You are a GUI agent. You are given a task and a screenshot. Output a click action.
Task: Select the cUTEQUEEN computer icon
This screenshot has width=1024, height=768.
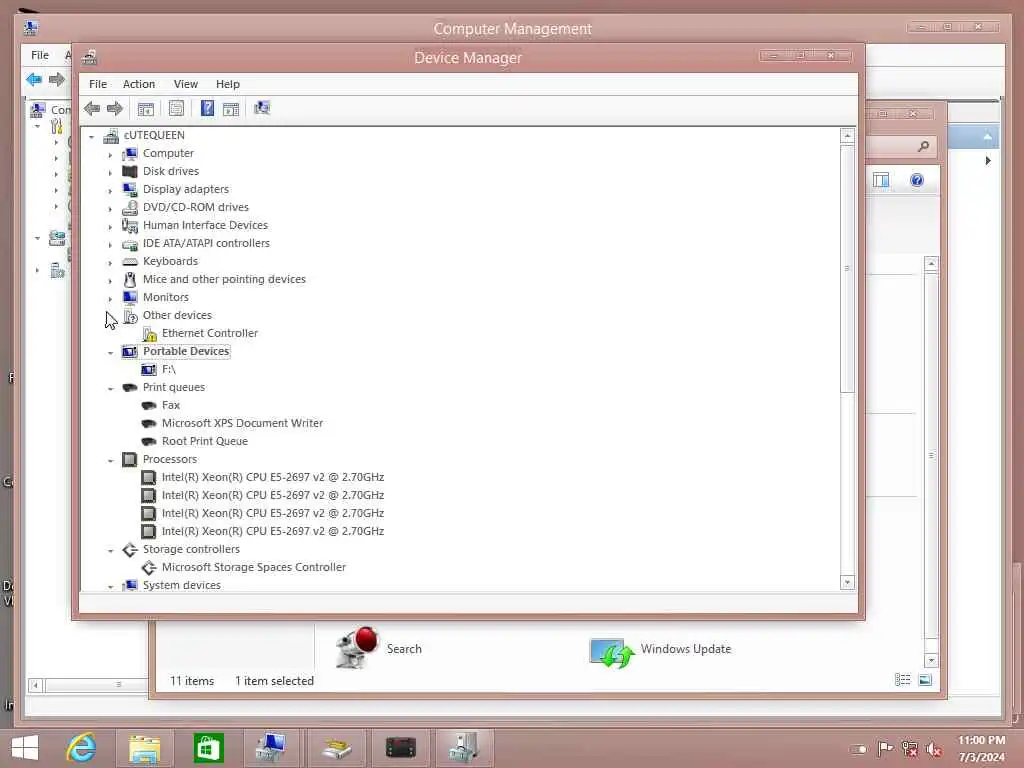tap(111, 135)
